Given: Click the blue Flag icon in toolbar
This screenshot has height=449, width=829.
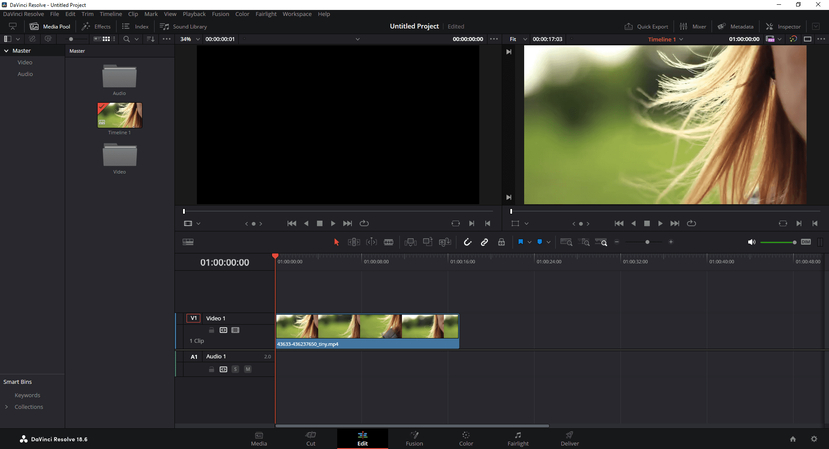Looking at the screenshot, I should pos(520,242).
